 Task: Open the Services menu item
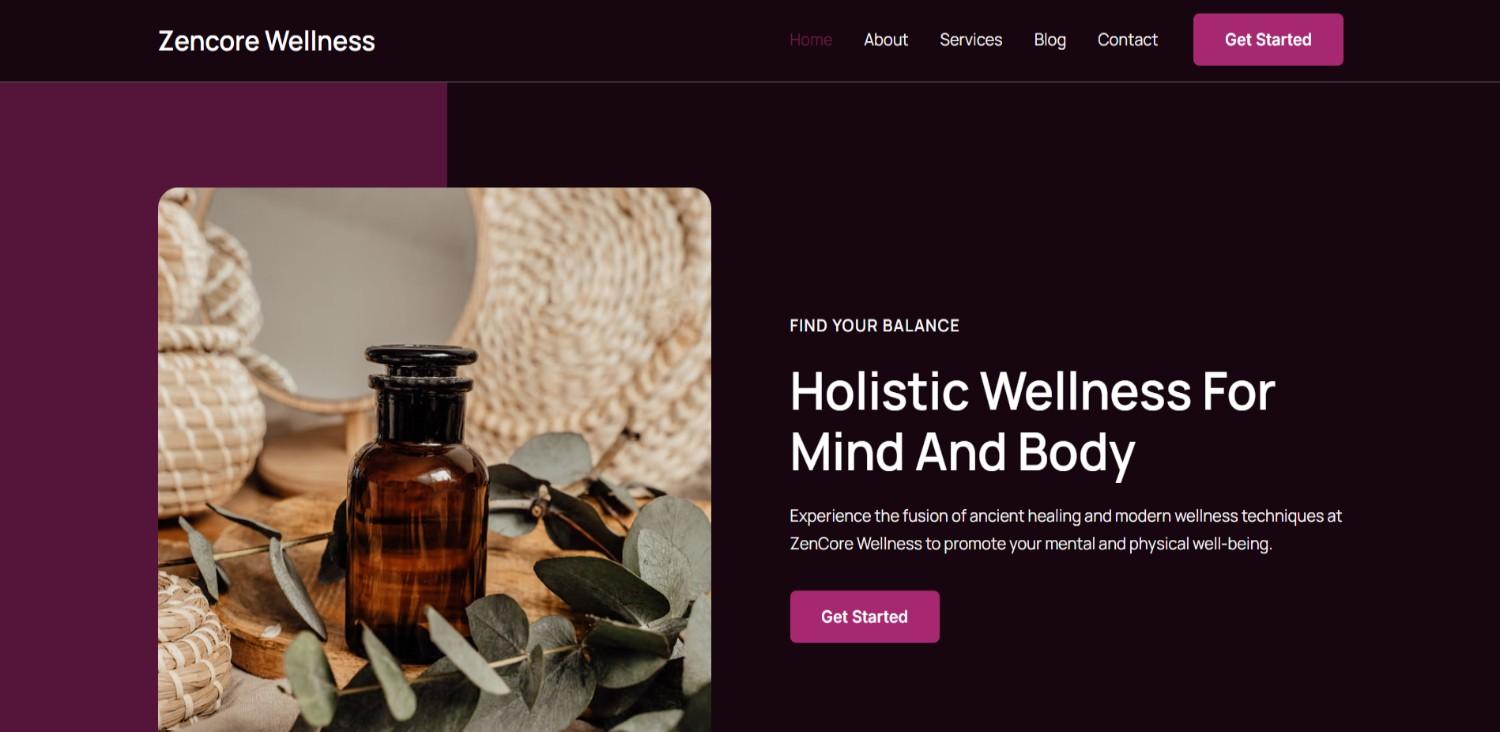pos(970,40)
